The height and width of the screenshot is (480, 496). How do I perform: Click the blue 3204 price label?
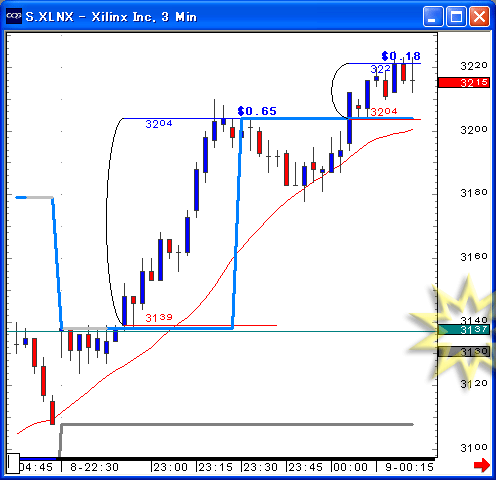tap(159, 124)
